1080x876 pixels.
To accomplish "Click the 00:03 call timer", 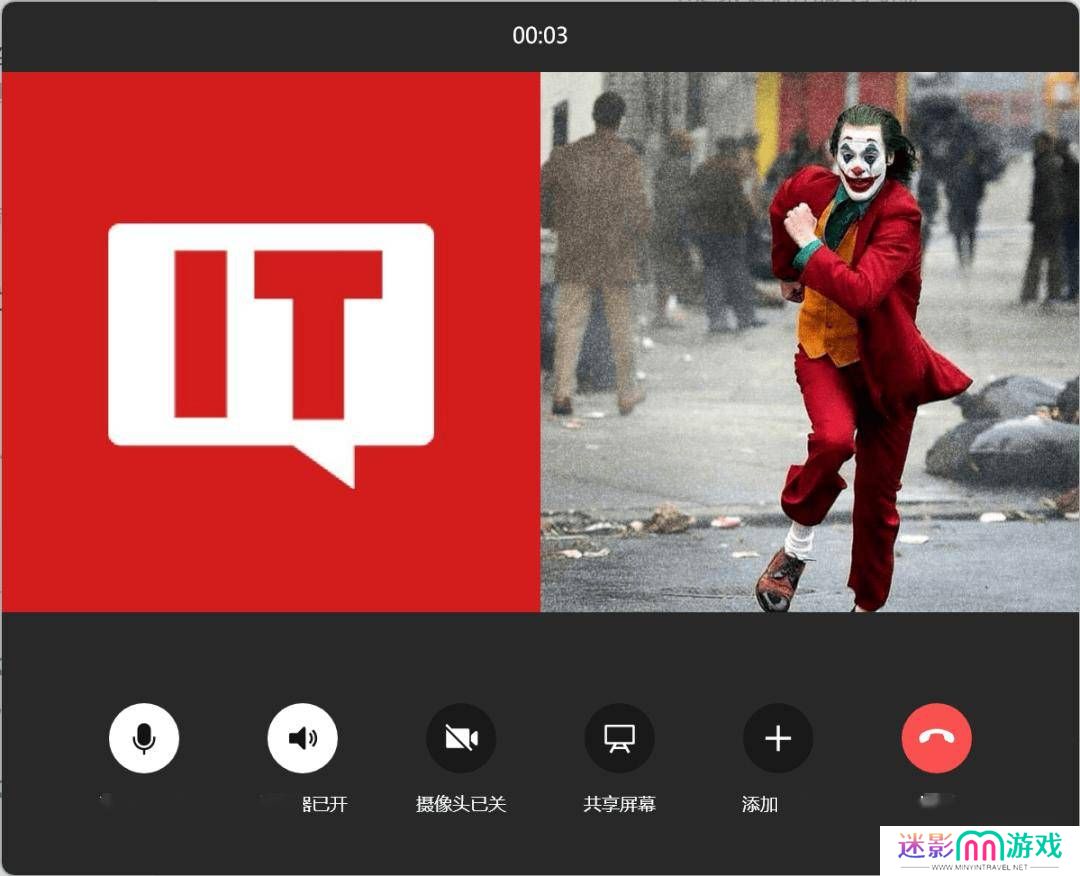I will [540, 35].
